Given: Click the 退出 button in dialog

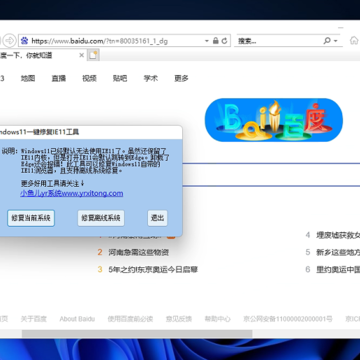Looking at the screenshot, I should [x=158, y=218].
